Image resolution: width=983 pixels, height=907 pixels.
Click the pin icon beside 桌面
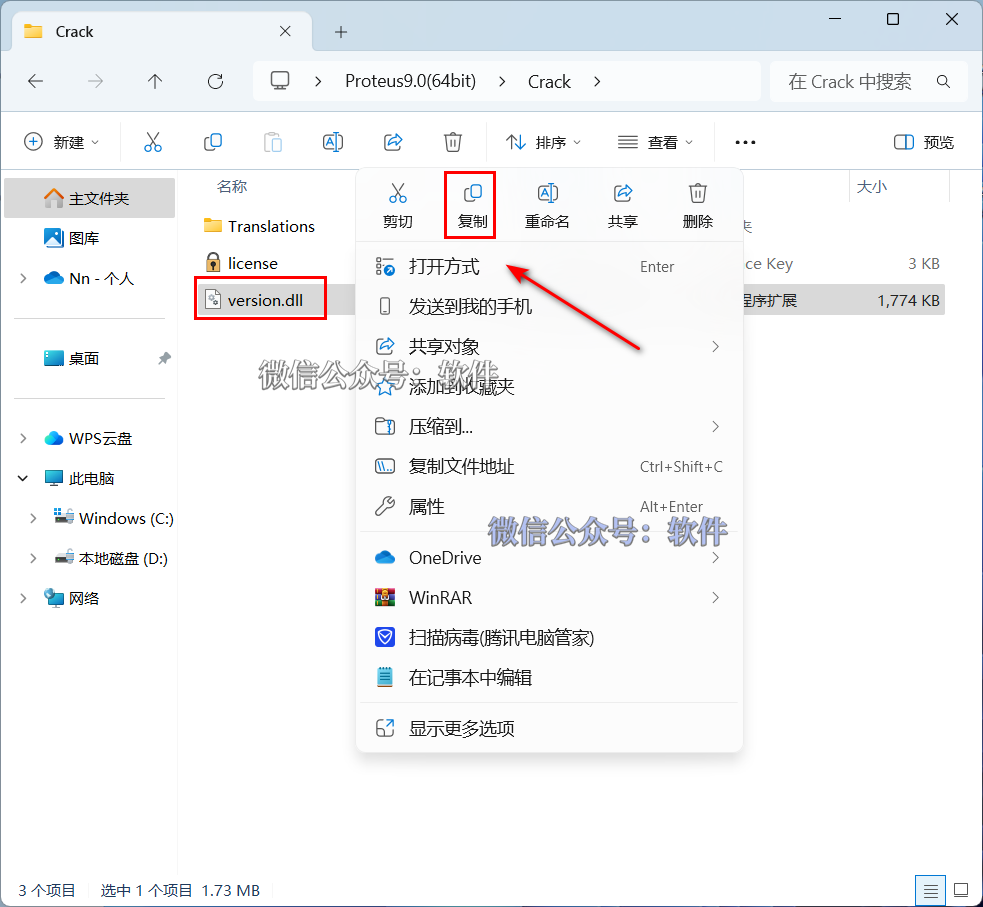point(164,359)
